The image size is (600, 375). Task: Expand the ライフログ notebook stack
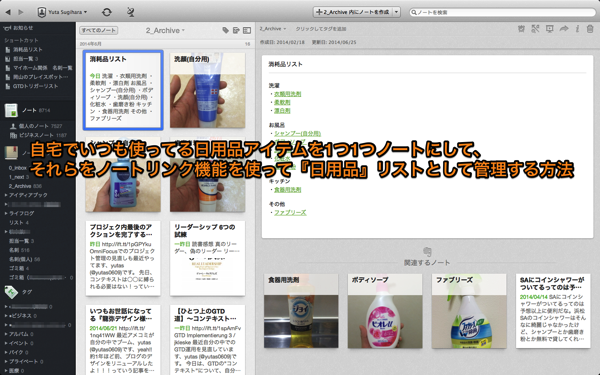(6, 213)
